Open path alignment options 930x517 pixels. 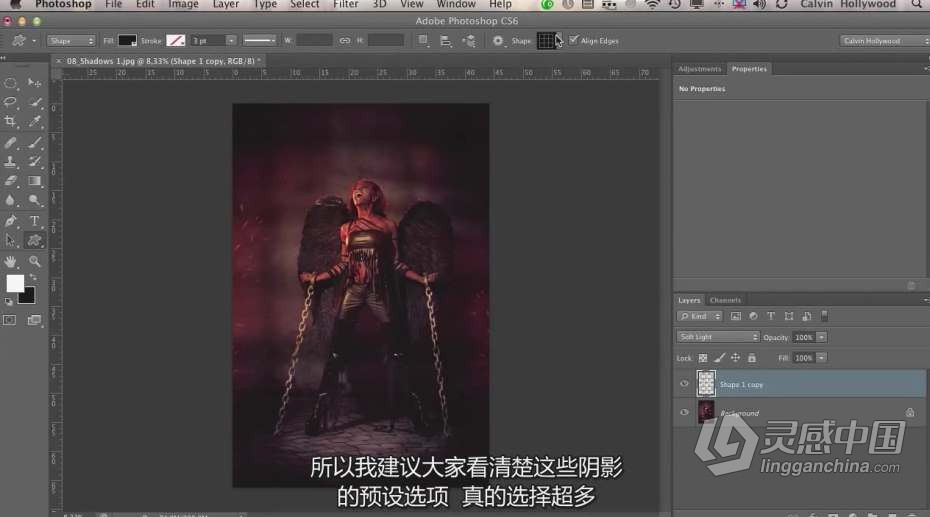pos(445,40)
